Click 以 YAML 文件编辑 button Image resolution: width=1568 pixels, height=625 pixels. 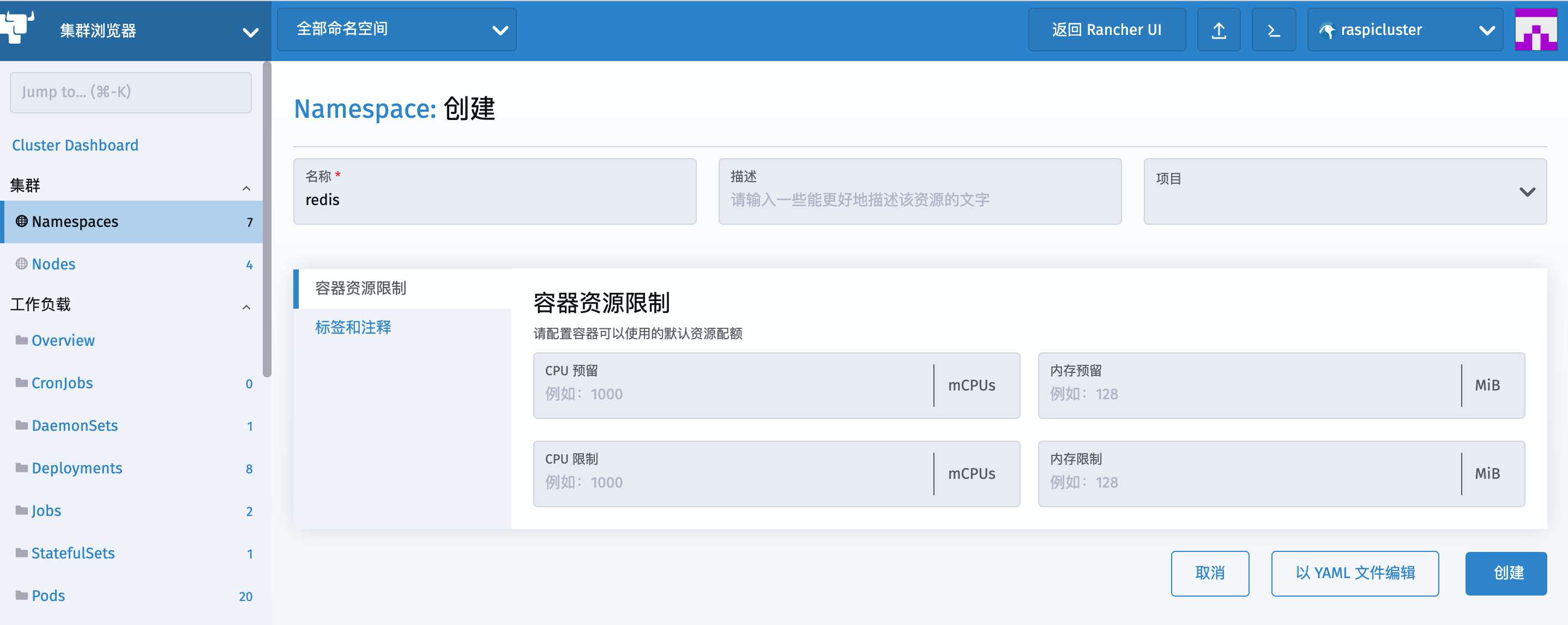pyautogui.click(x=1354, y=573)
